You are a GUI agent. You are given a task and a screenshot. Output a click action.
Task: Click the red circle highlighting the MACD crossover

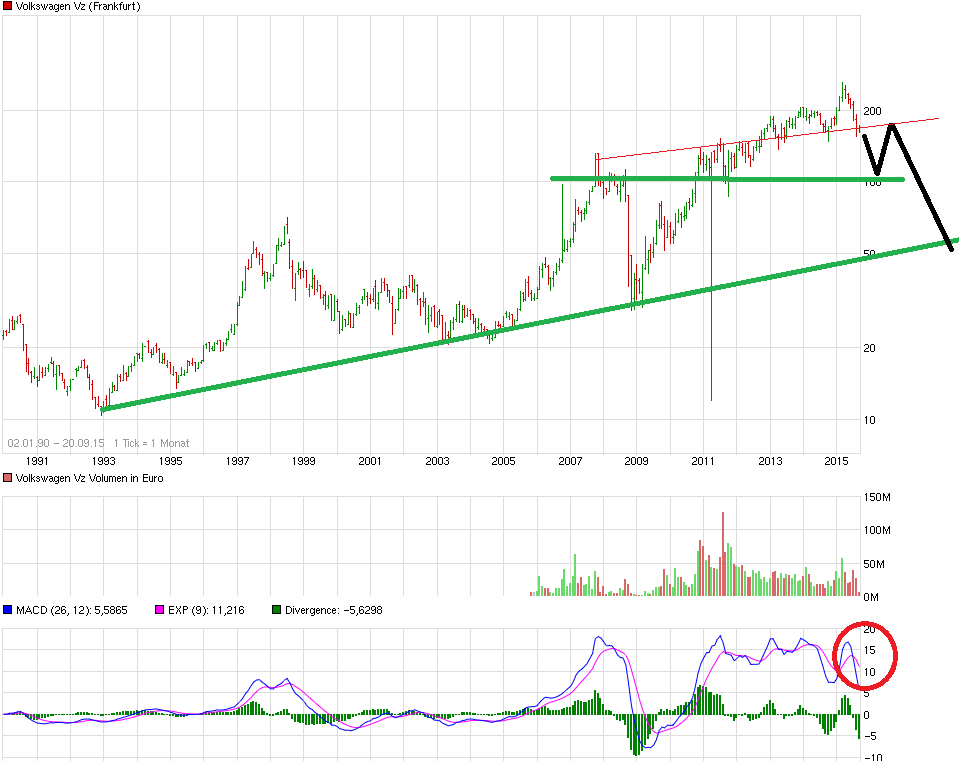(x=866, y=655)
